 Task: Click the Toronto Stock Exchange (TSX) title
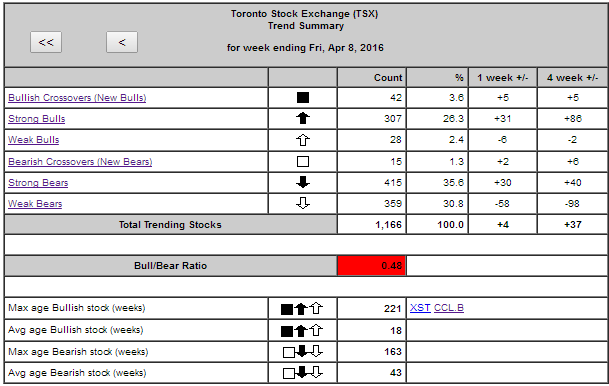304,14
